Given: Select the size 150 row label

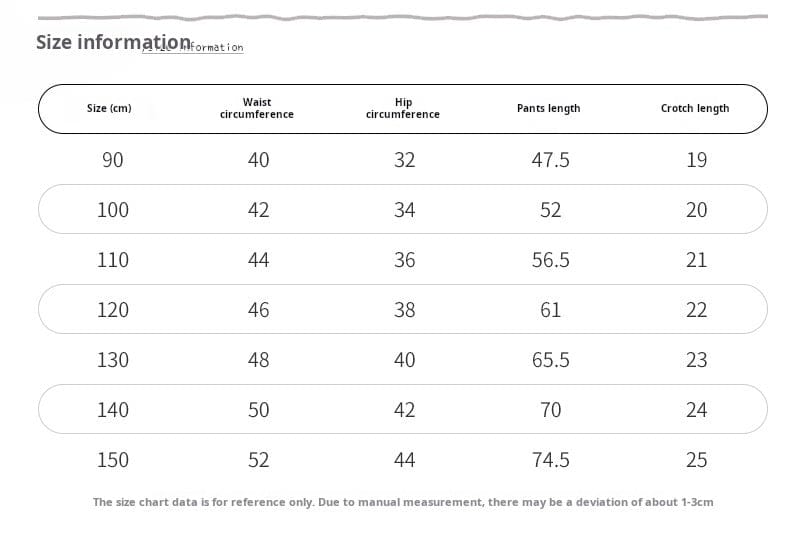Looking at the screenshot, I should pos(113,460).
